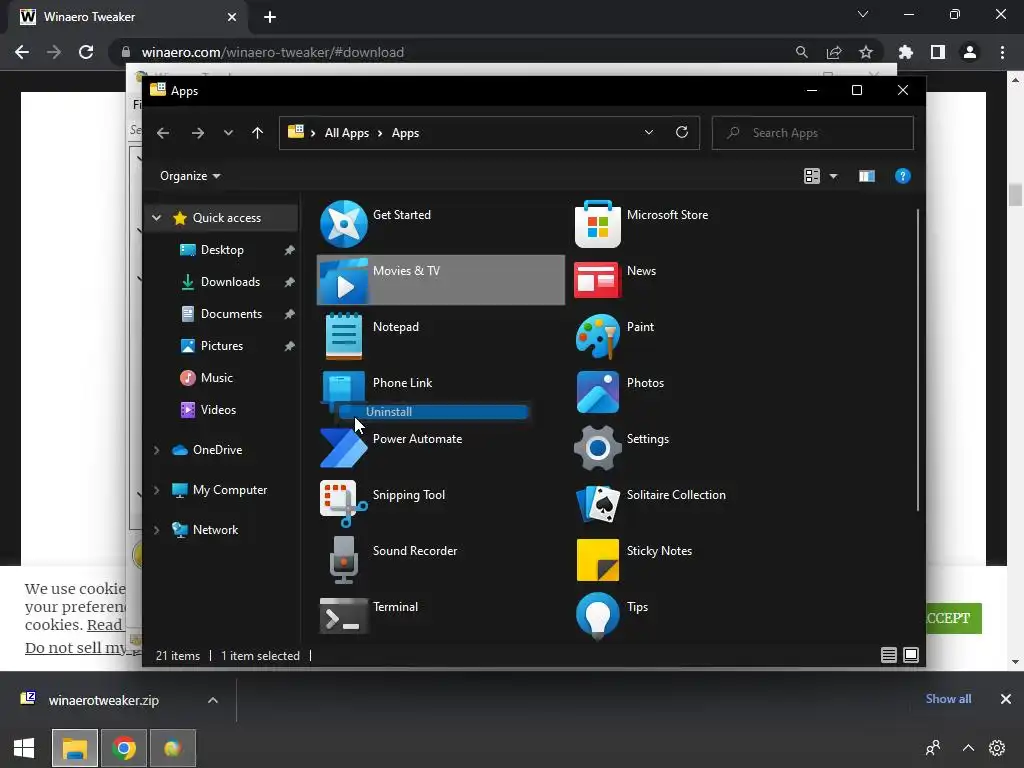Open Music in the navigation pane
Viewport: 1024px width, 768px height.
pyautogui.click(x=216, y=378)
